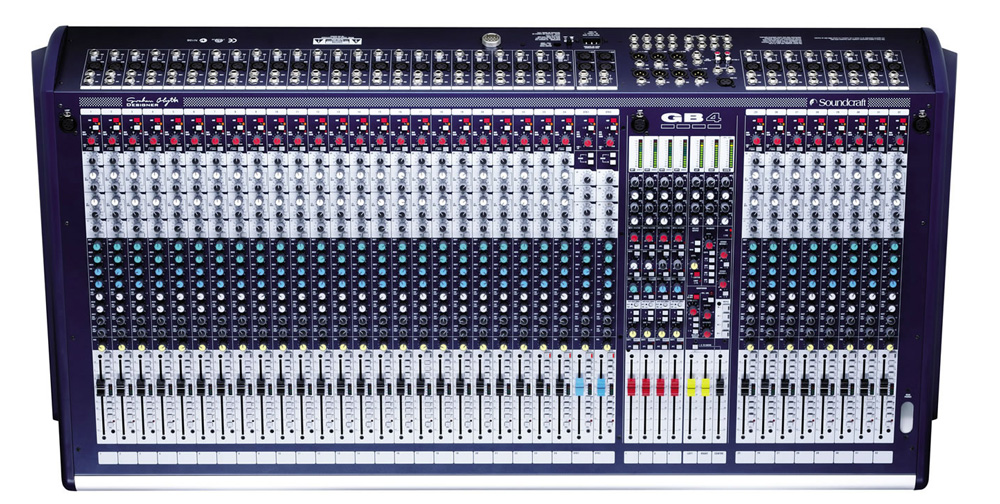Move the channel 24 fader

pyautogui.click(x=560, y=387)
